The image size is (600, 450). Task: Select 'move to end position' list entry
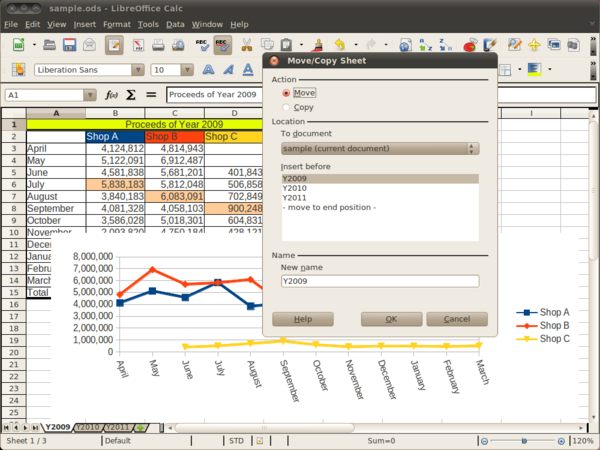tap(330, 207)
